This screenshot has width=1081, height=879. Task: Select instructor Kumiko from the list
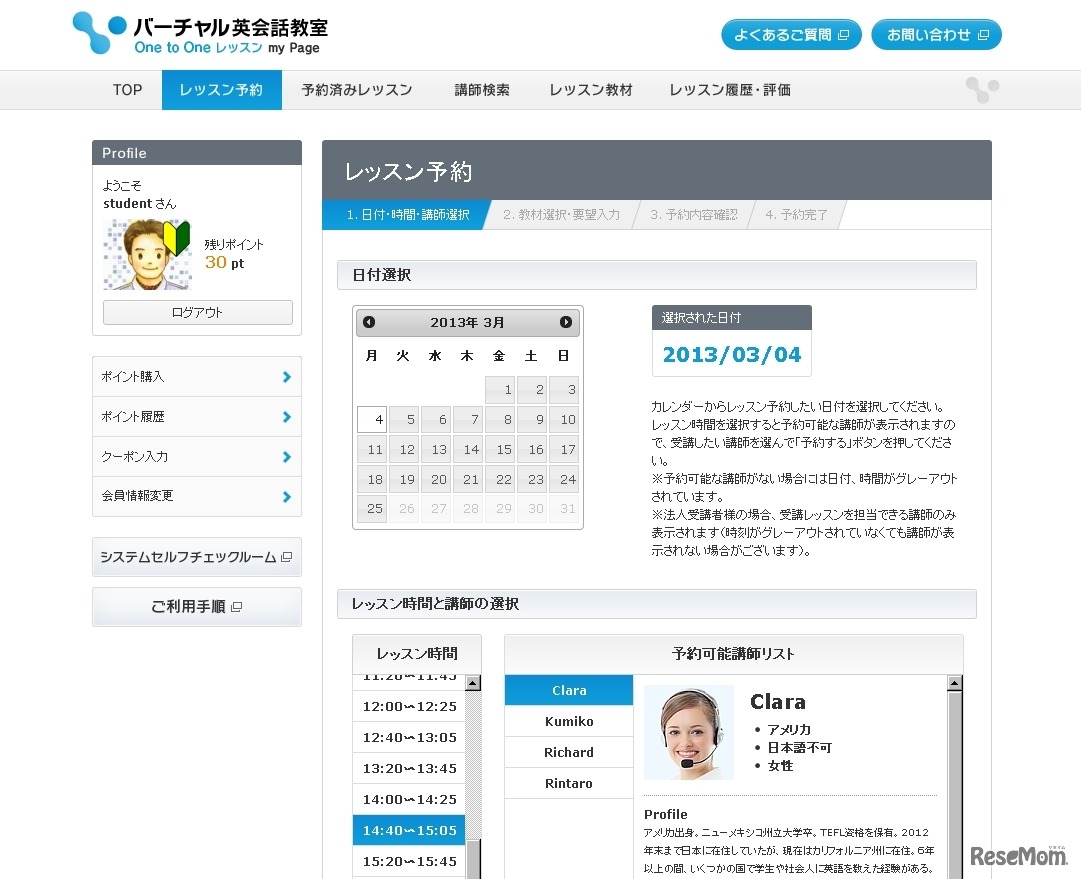[x=569, y=721]
